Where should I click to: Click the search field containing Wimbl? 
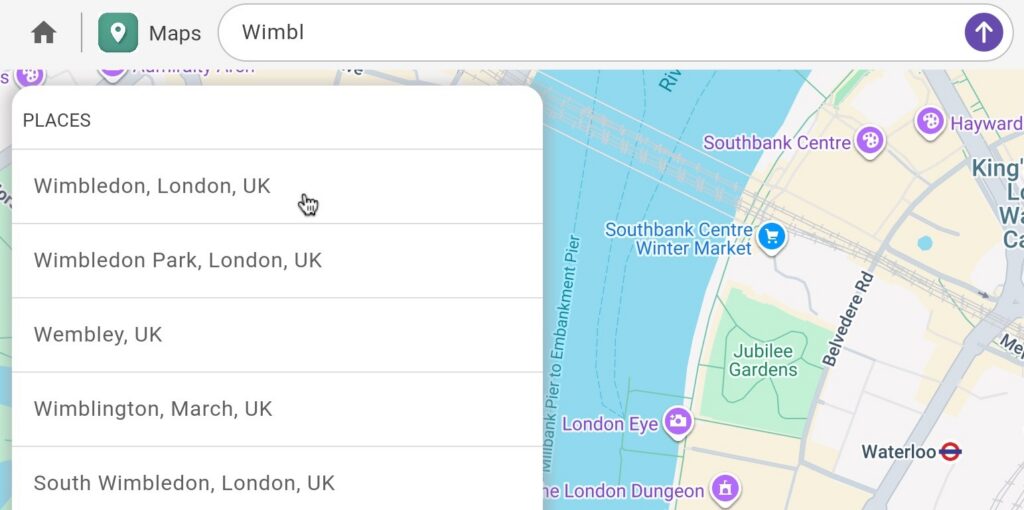pos(590,33)
